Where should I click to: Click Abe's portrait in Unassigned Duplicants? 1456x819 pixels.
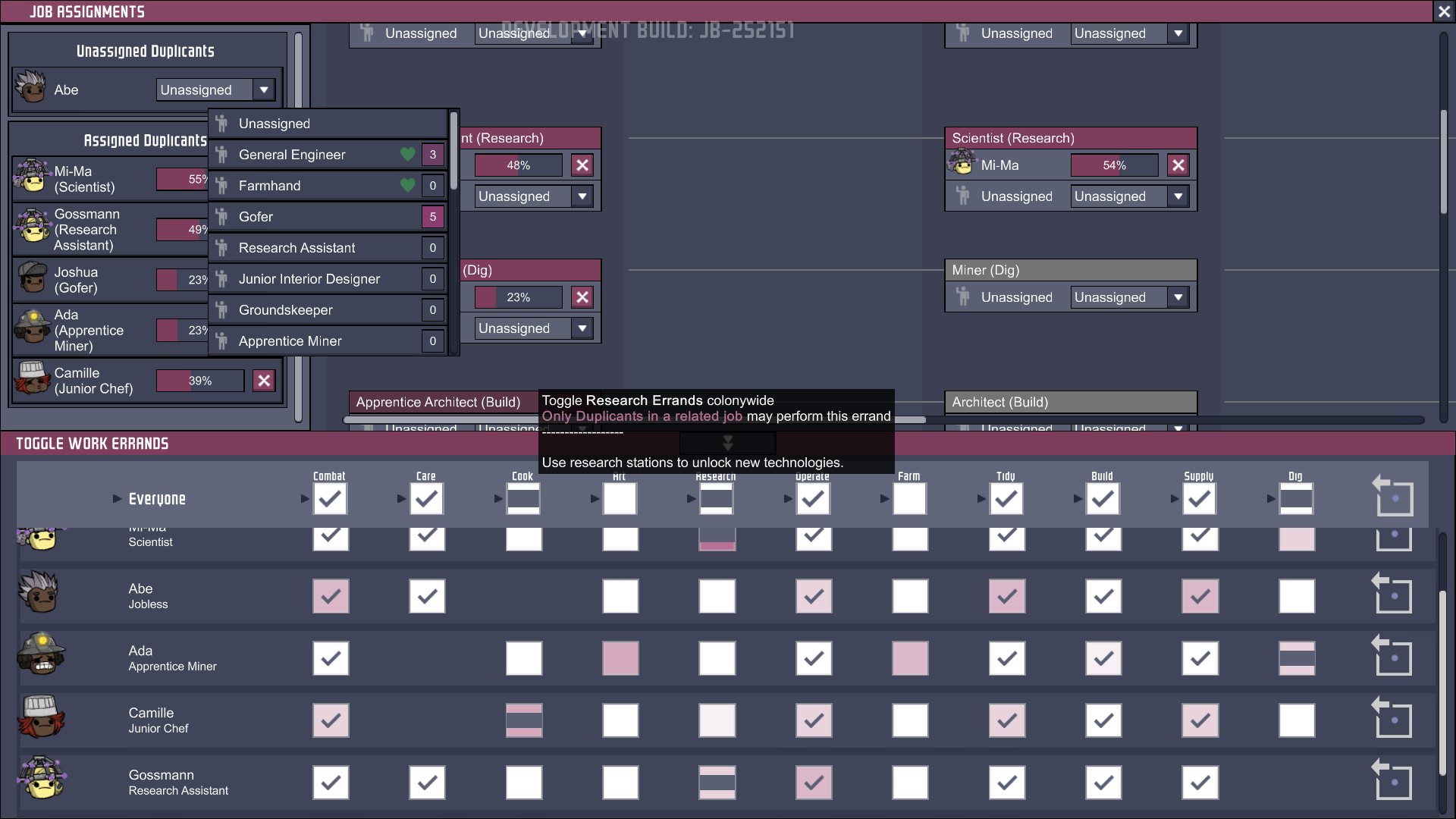tap(32, 88)
